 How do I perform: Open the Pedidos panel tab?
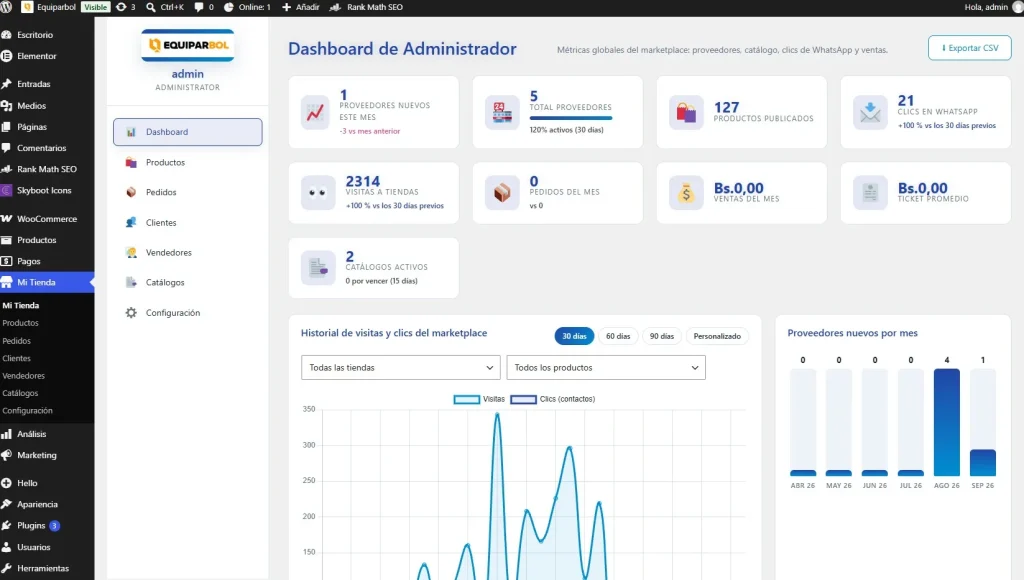pyautogui.click(x=187, y=192)
